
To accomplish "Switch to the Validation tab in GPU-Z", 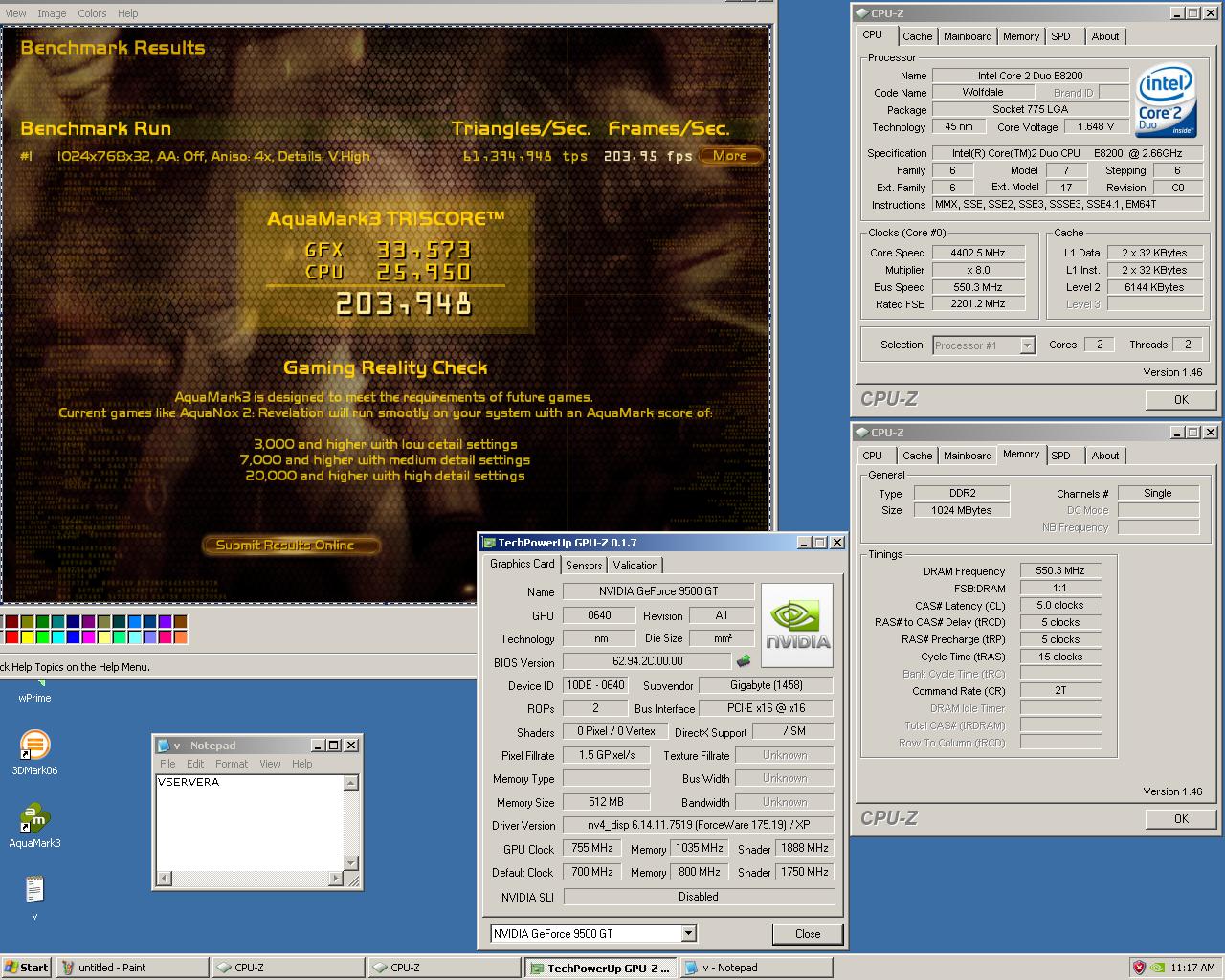I will click(x=635, y=566).
